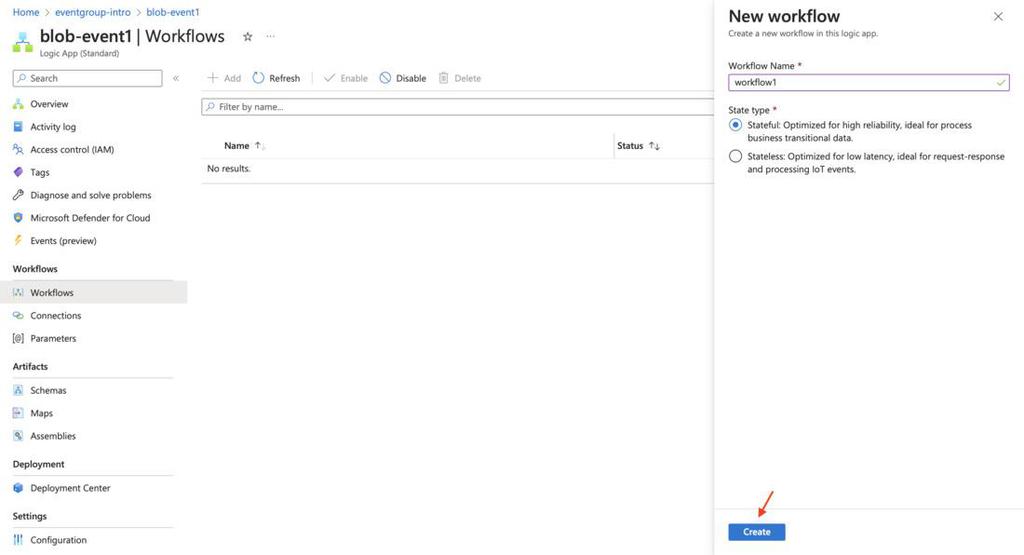1024x555 pixels.
Task: Click the Logic App resource icon
Action: point(23,42)
